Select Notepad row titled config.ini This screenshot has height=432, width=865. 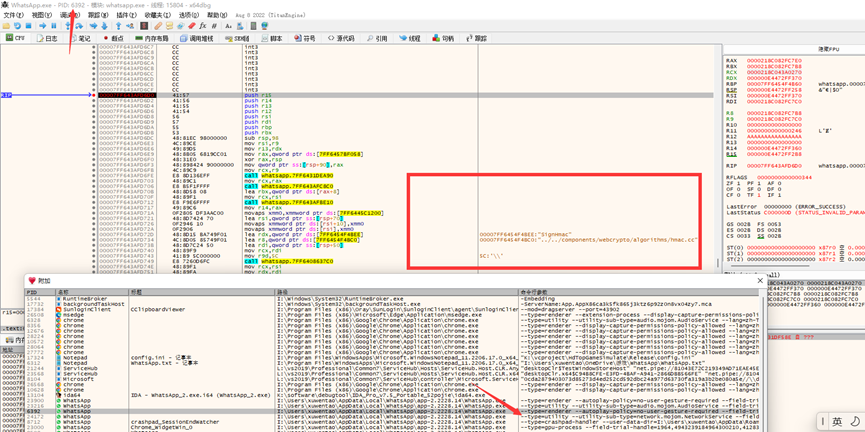coord(393,358)
